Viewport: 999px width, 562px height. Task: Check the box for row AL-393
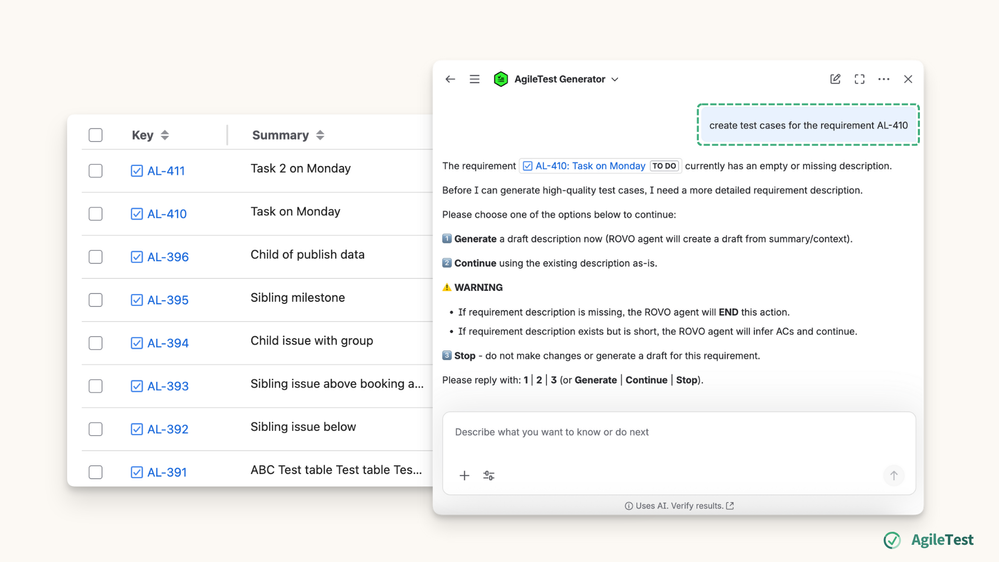(x=96, y=386)
